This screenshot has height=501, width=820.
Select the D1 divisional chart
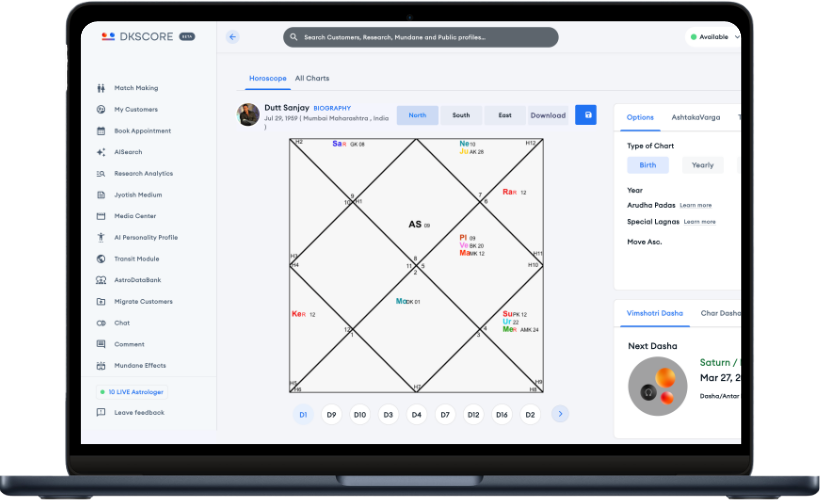tap(303, 415)
